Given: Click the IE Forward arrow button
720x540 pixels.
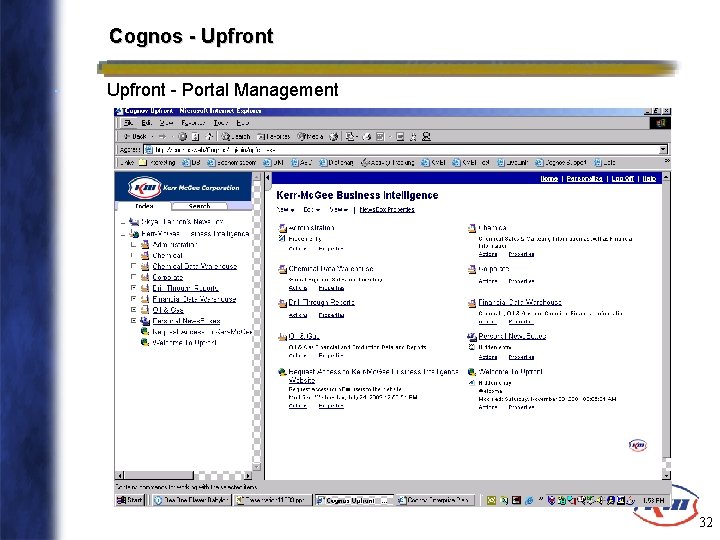Looking at the screenshot, I should (162, 136).
